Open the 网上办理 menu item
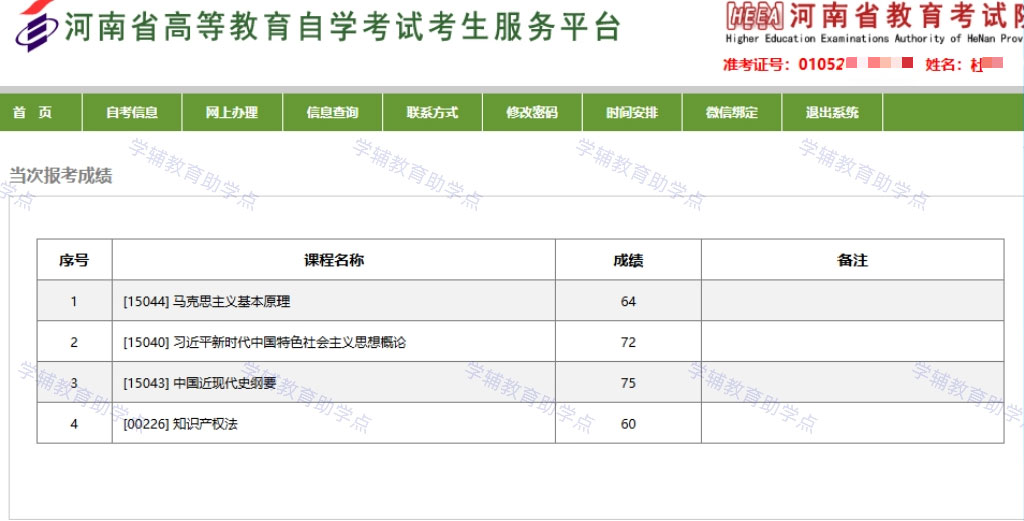Image resolution: width=1024 pixels, height=521 pixels. pos(232,112)
